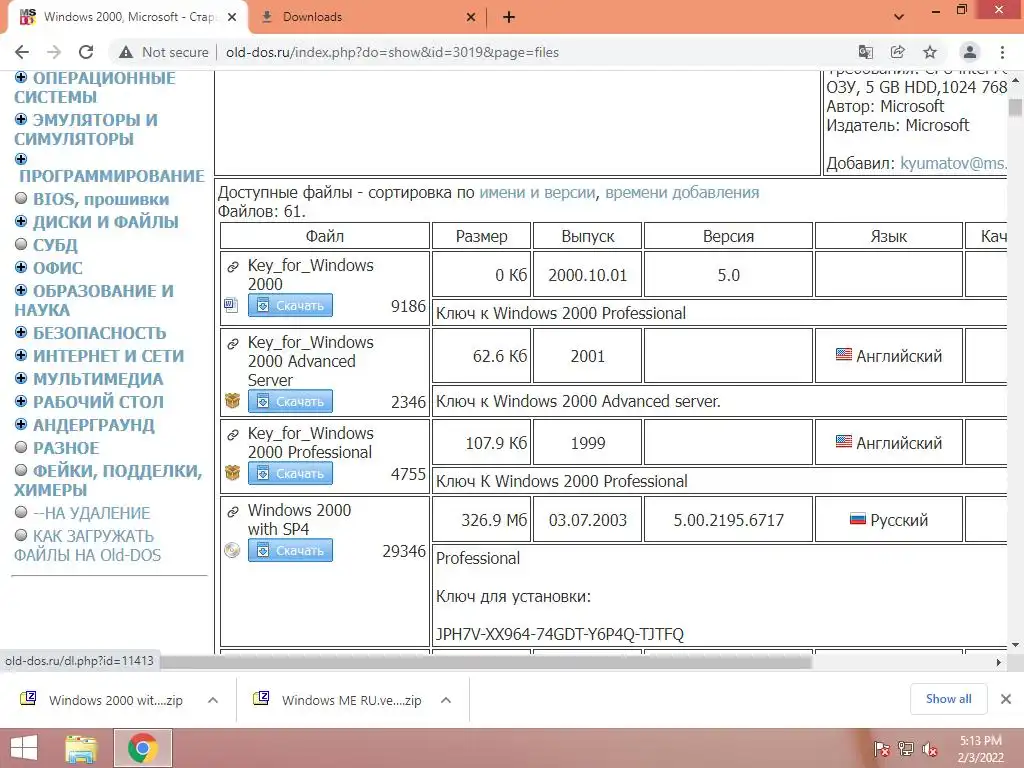Sort files by имени и версии
The width and height of the screenshot is (1024, 768).
click(537, 193)
